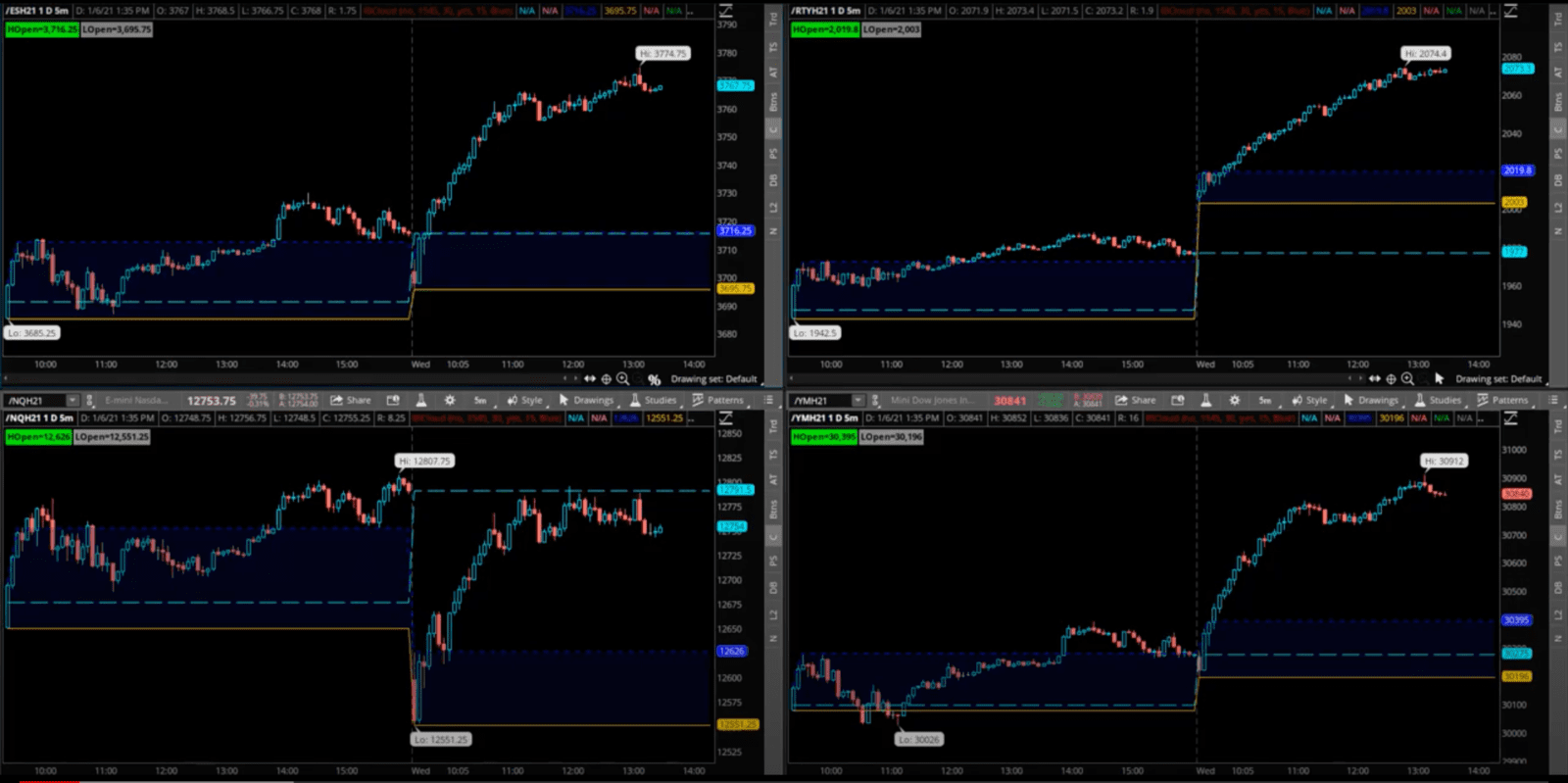Click the axis icon at the /NQ chart's top-right

(x=726, y=417)
